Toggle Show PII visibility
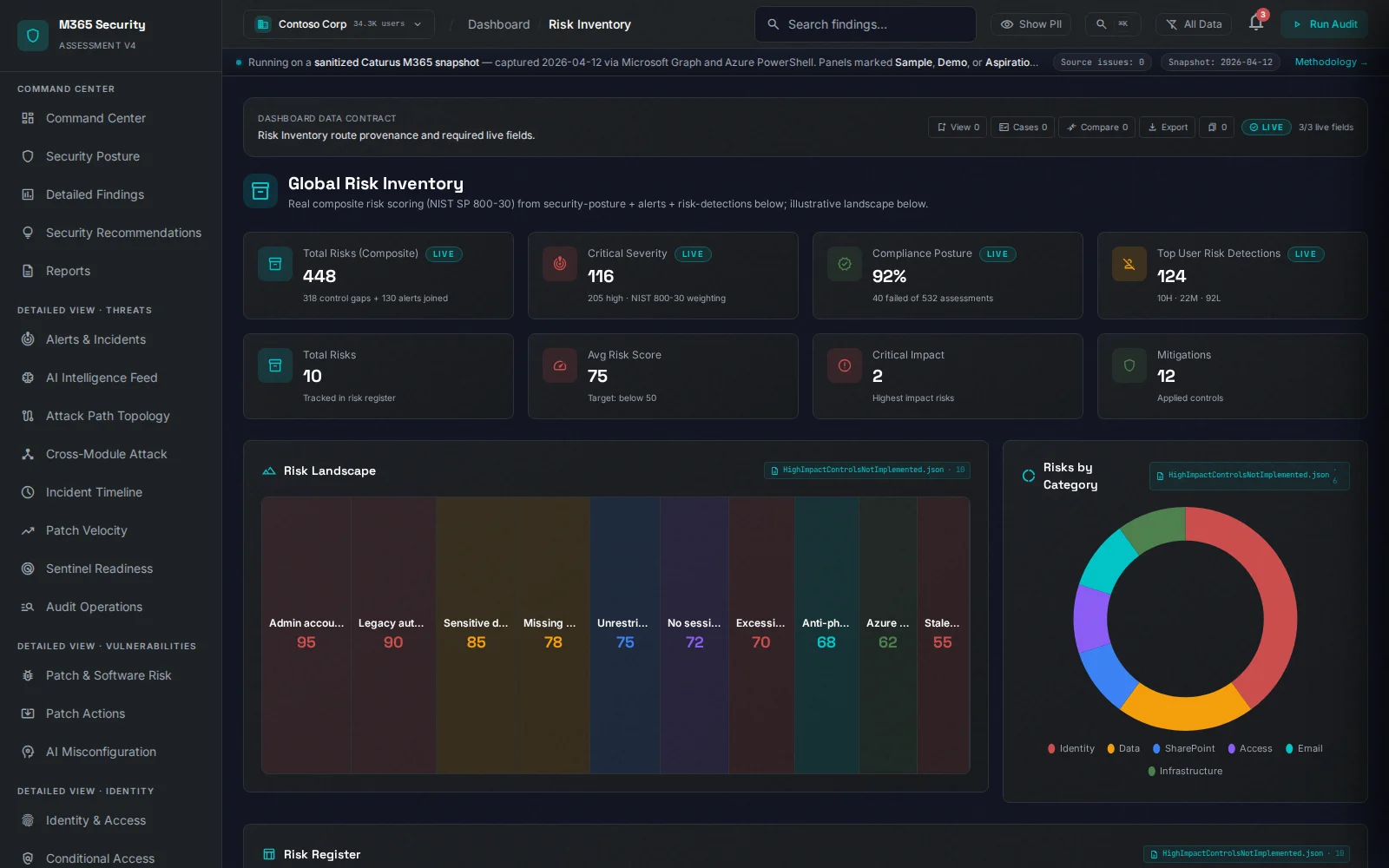 (x=1031, y=24)
